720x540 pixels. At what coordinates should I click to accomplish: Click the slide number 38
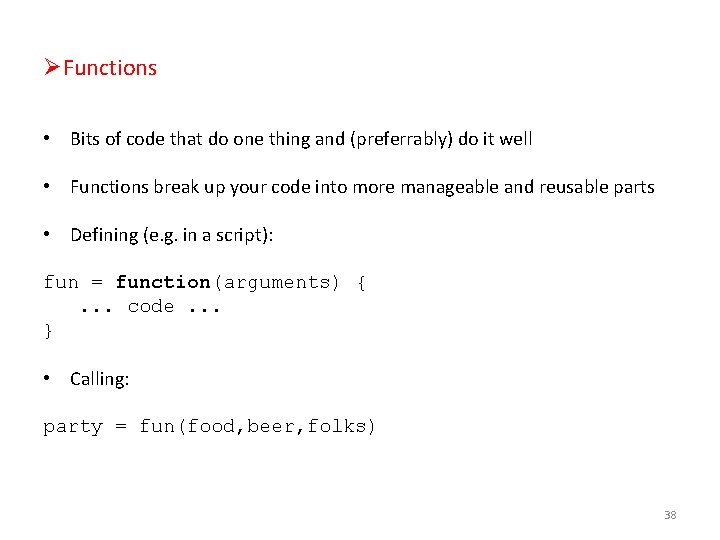[x=670, y=515]
